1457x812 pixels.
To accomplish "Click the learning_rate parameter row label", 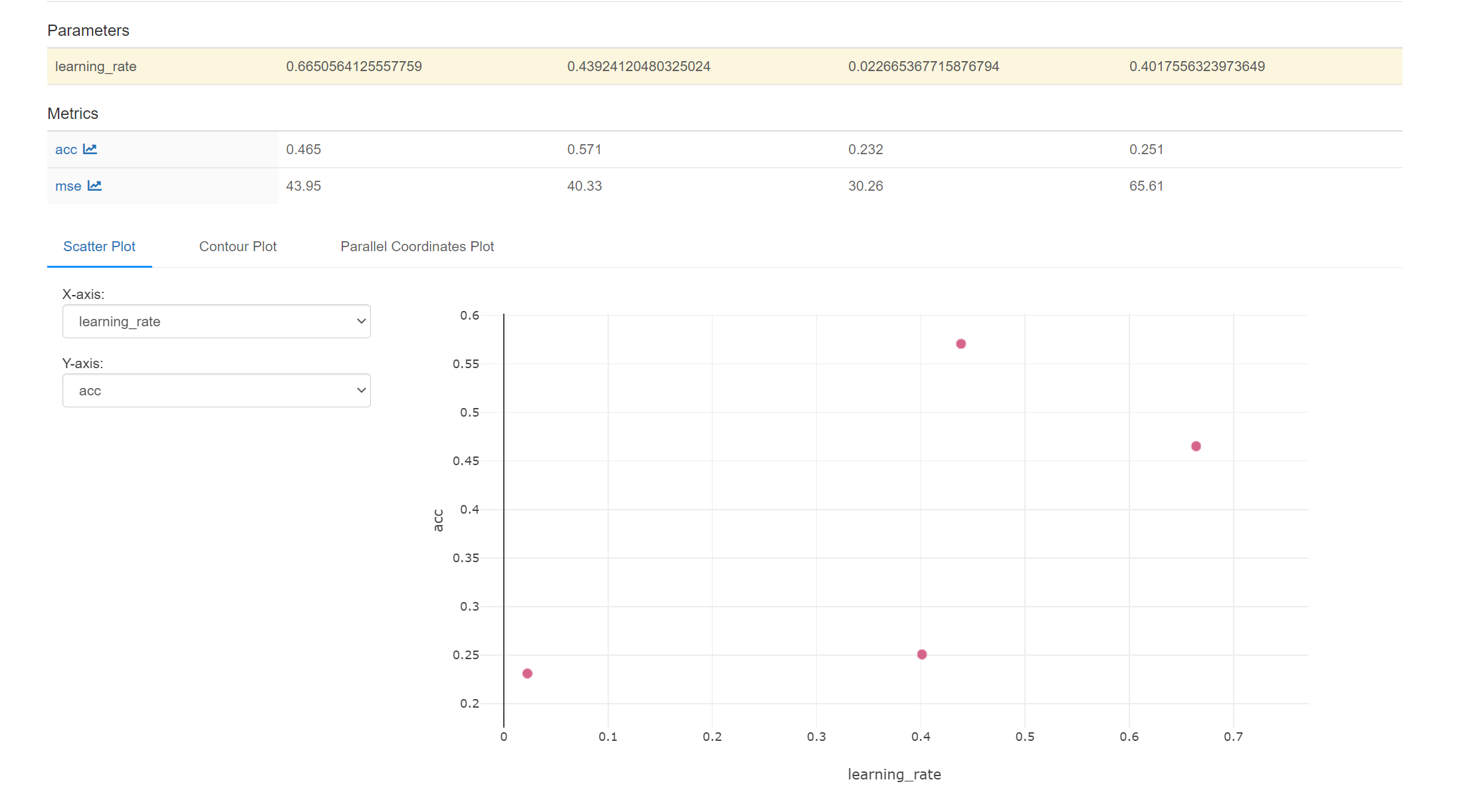I will tap(96, 66).
